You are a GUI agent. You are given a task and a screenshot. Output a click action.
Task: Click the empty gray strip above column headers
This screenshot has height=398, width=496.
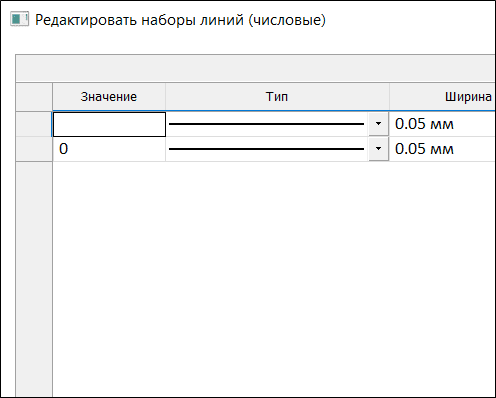pyautogui.click(x=255, y=68)
